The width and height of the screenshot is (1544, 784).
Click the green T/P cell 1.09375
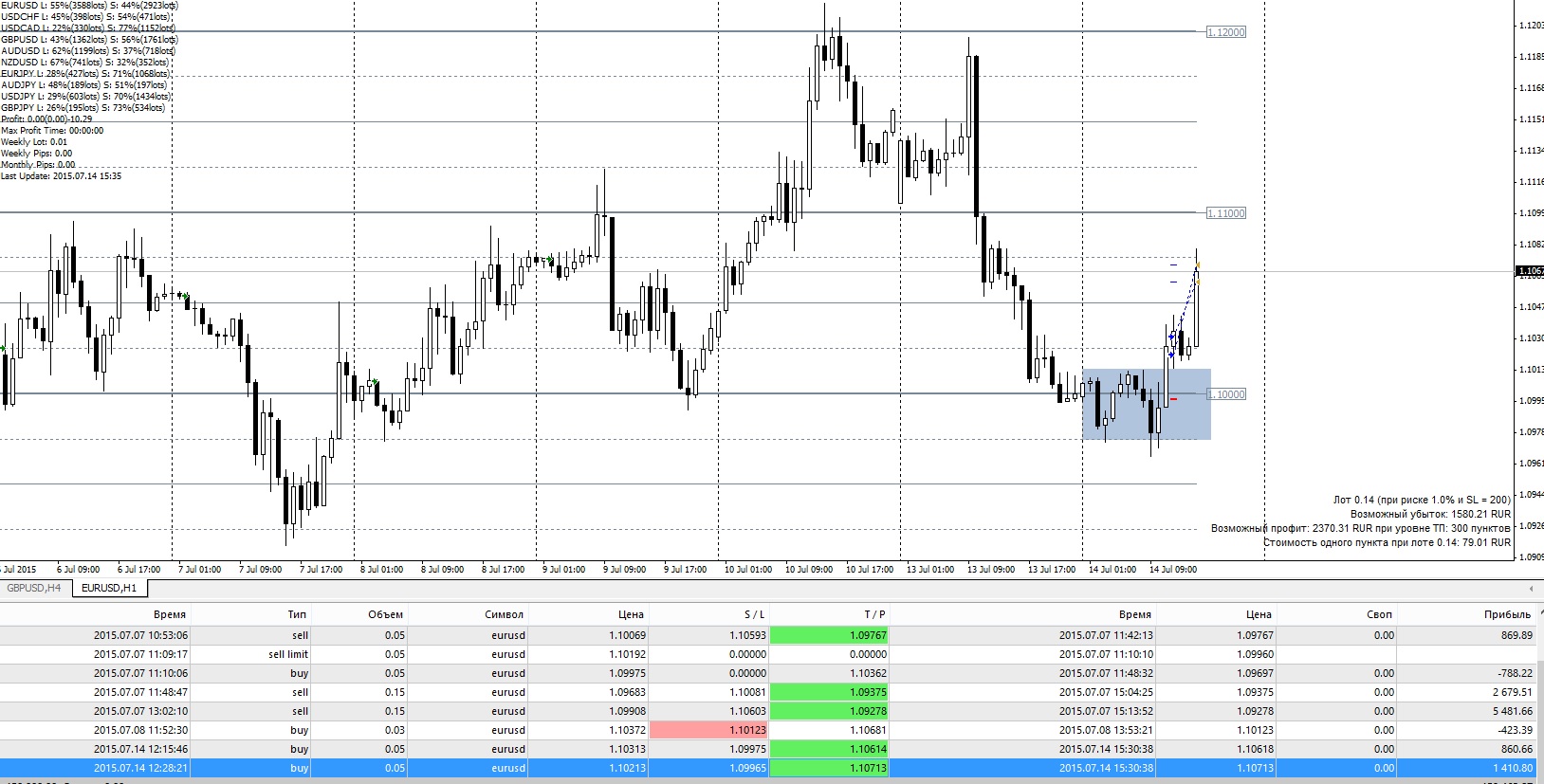pos(829,692)
